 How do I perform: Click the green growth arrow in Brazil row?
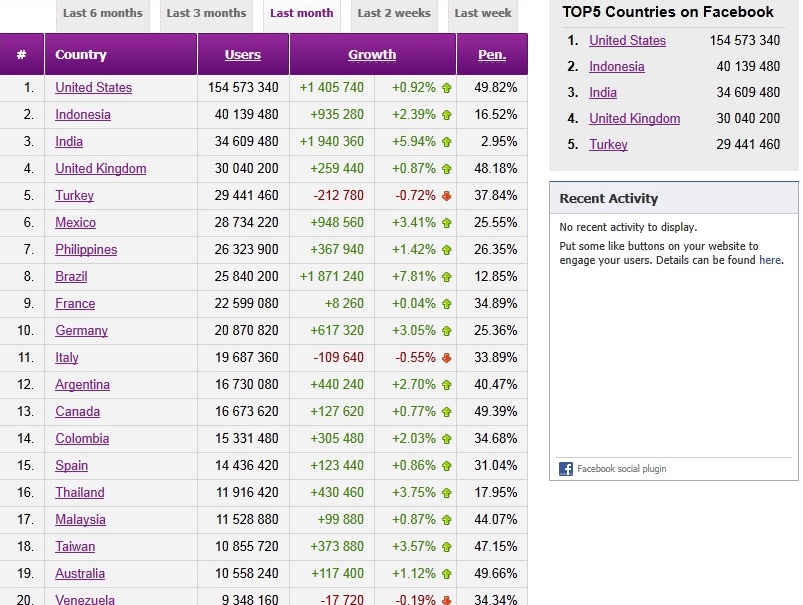click(446, 277)
